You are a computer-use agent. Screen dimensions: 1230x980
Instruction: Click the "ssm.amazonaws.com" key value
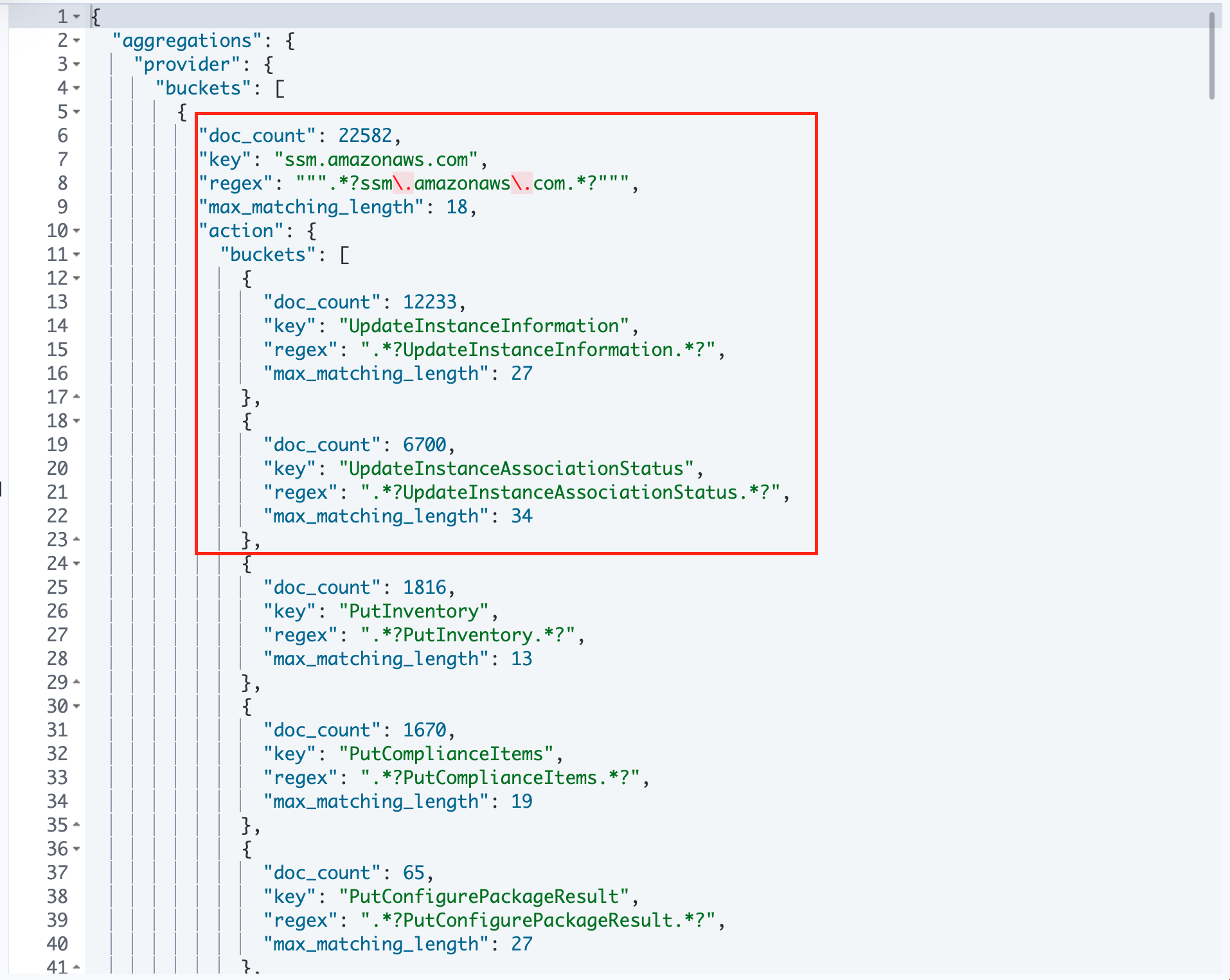click(376, 159)
